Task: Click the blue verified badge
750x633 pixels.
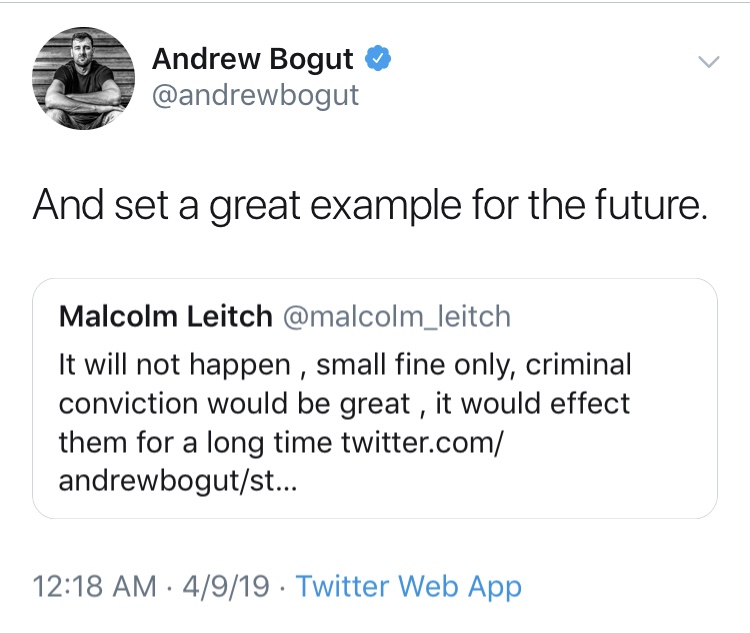Action: (x=377, y=59)
